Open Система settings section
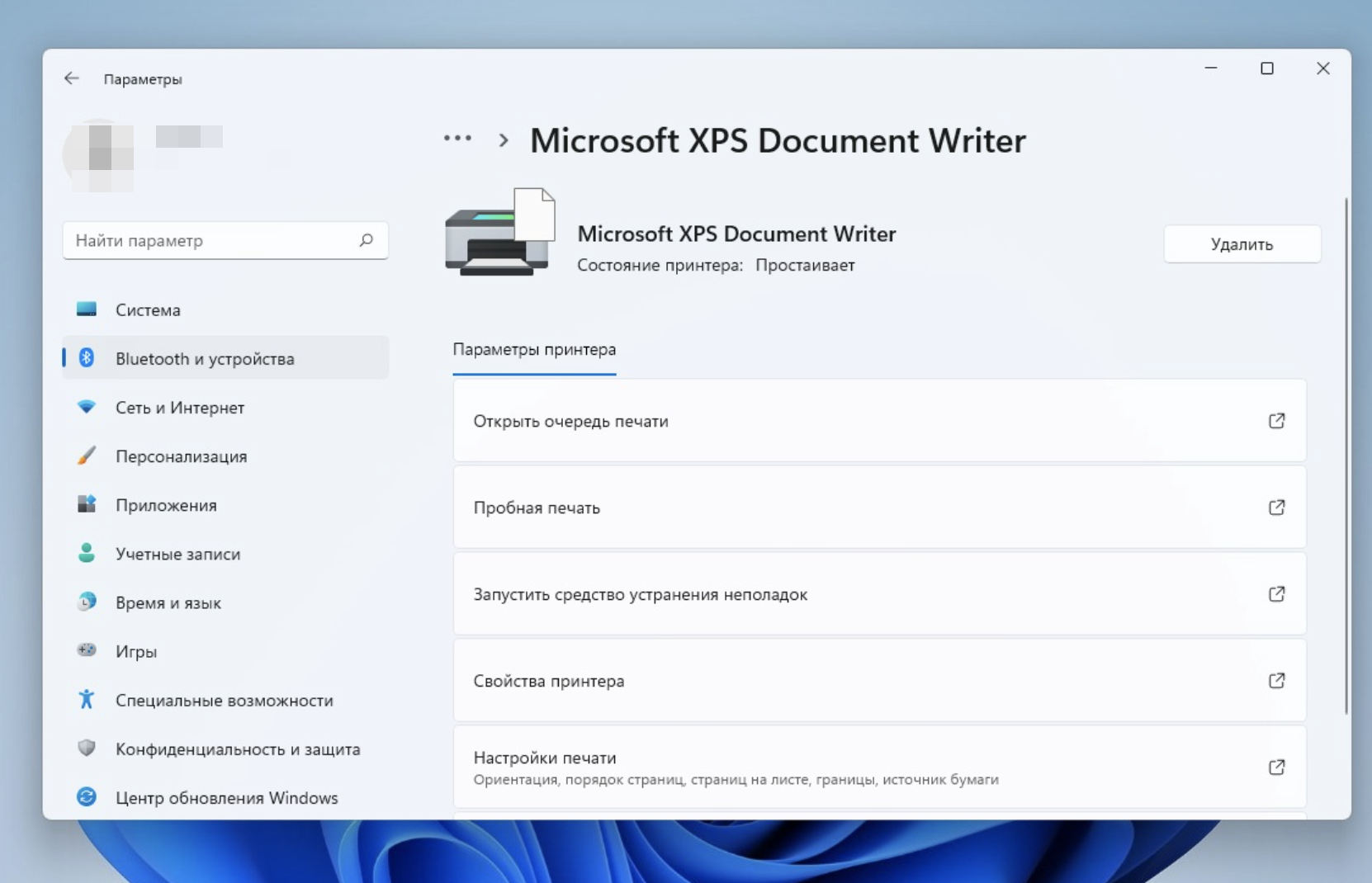The width and height of the screenshot is (1372, 883). (x=225, y=309)
